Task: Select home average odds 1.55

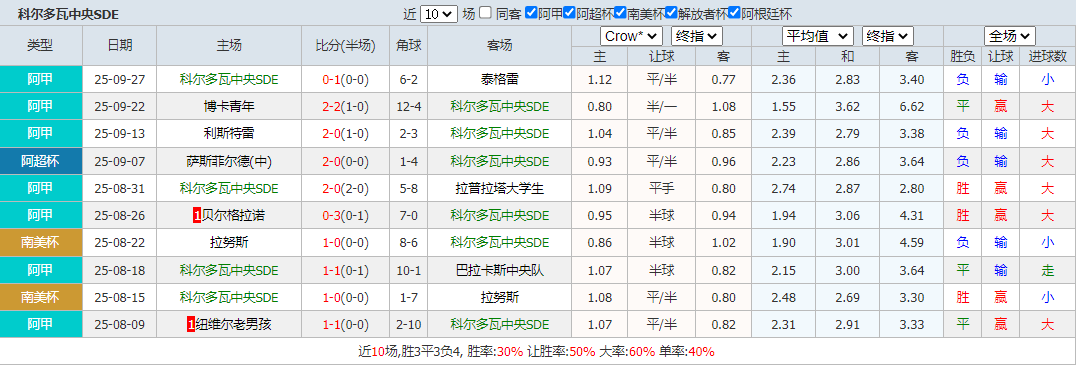Action: pos(784,107)
